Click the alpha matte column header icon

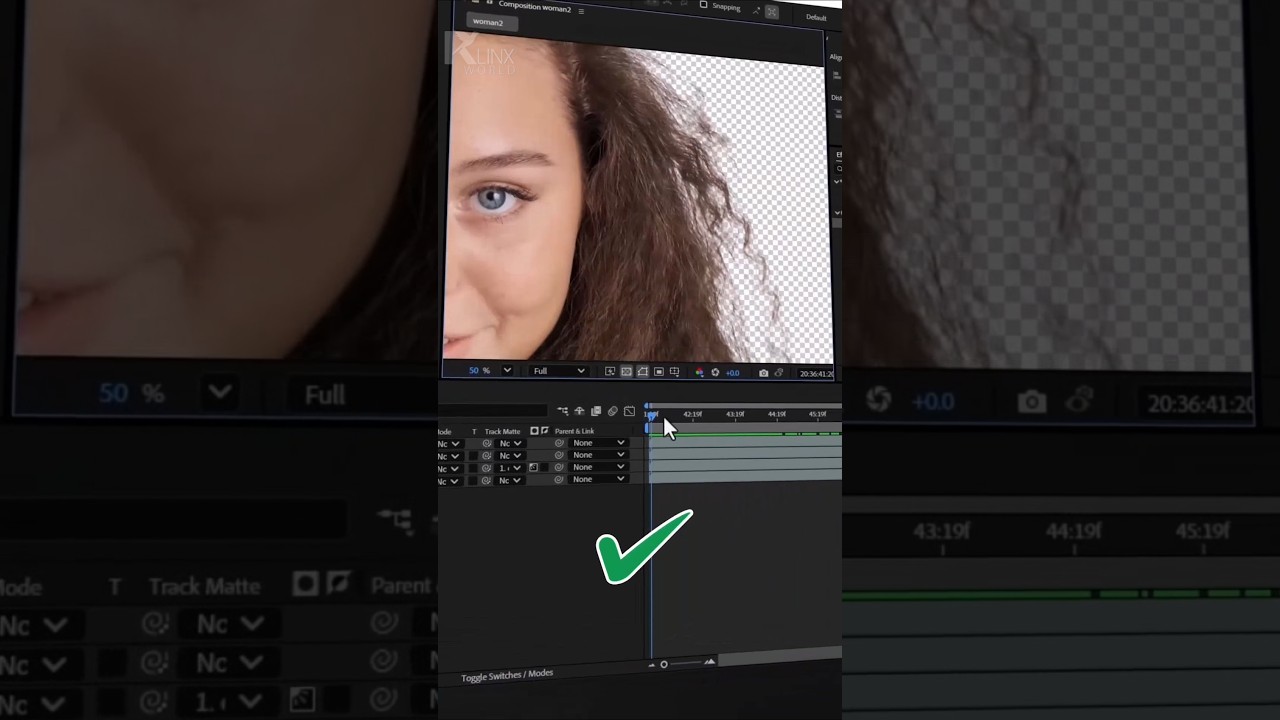tap(534, 431)
